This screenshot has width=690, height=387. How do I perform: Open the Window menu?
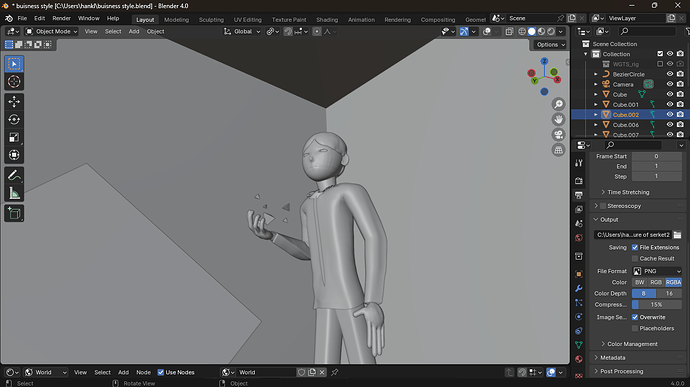pos(88,18)
